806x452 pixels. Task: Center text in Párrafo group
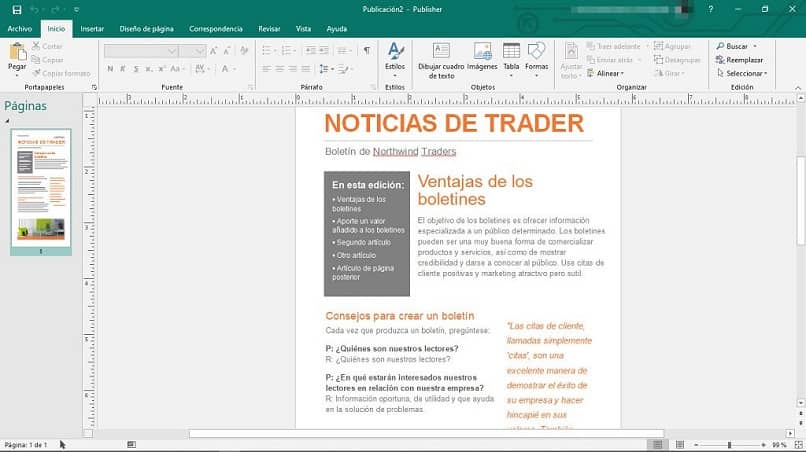tap(280, 69)
